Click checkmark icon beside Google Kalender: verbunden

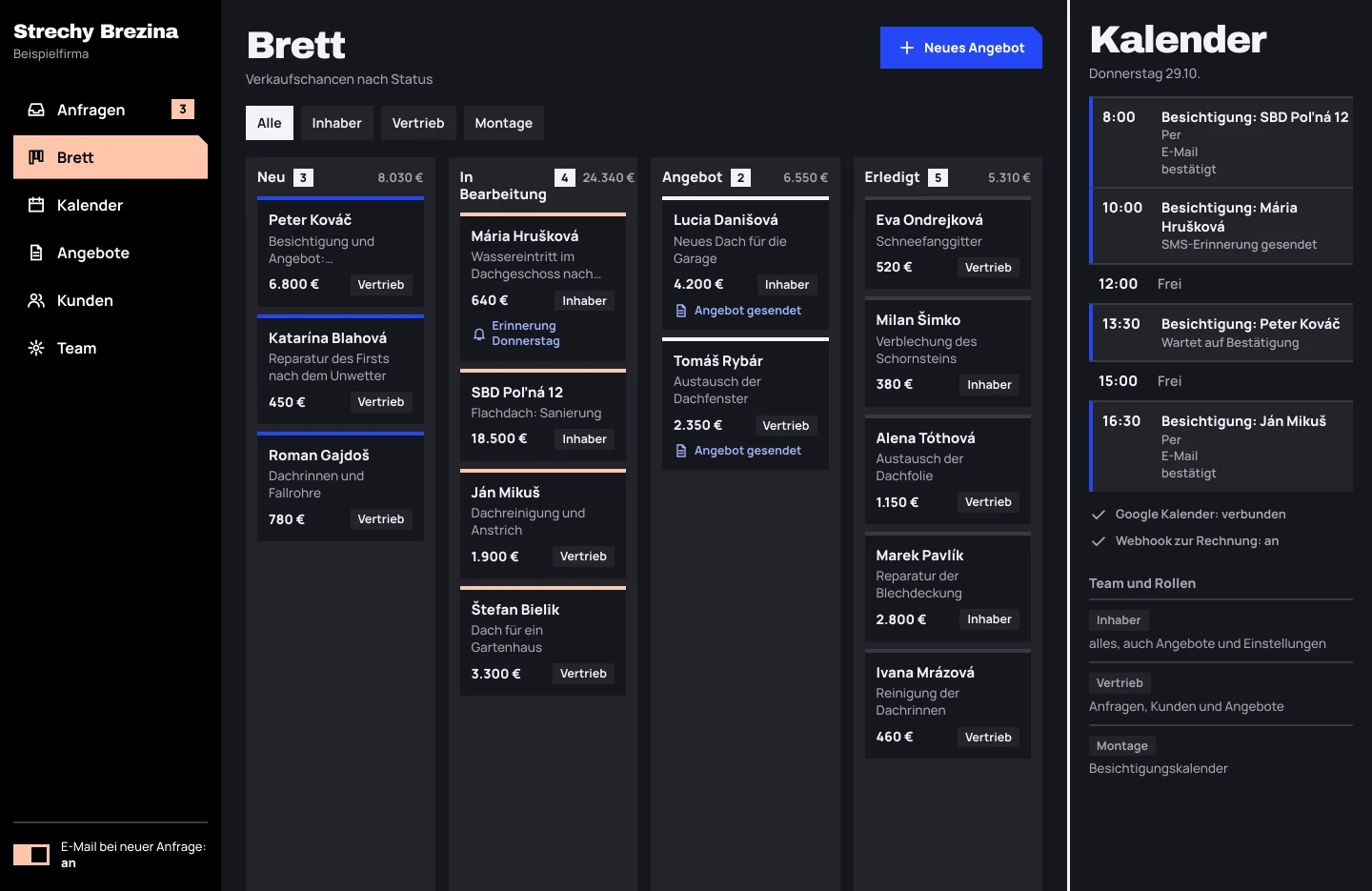point(1098,515)
